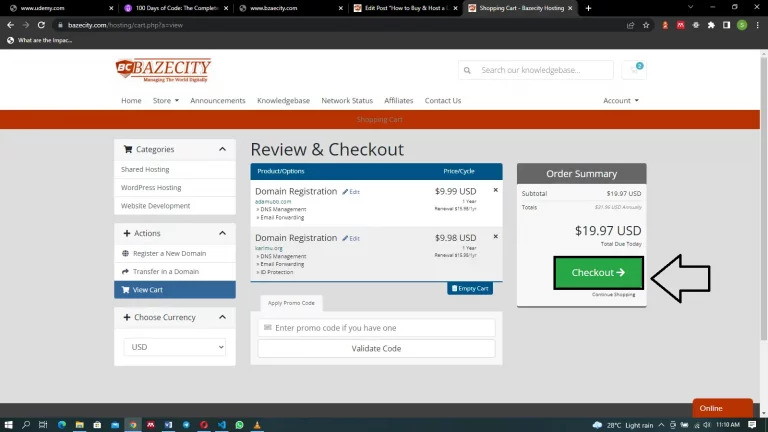Viewport: 768px width, 432px height.
Task: Switch to the www.udemy.com tab
Action: (59, 8)
